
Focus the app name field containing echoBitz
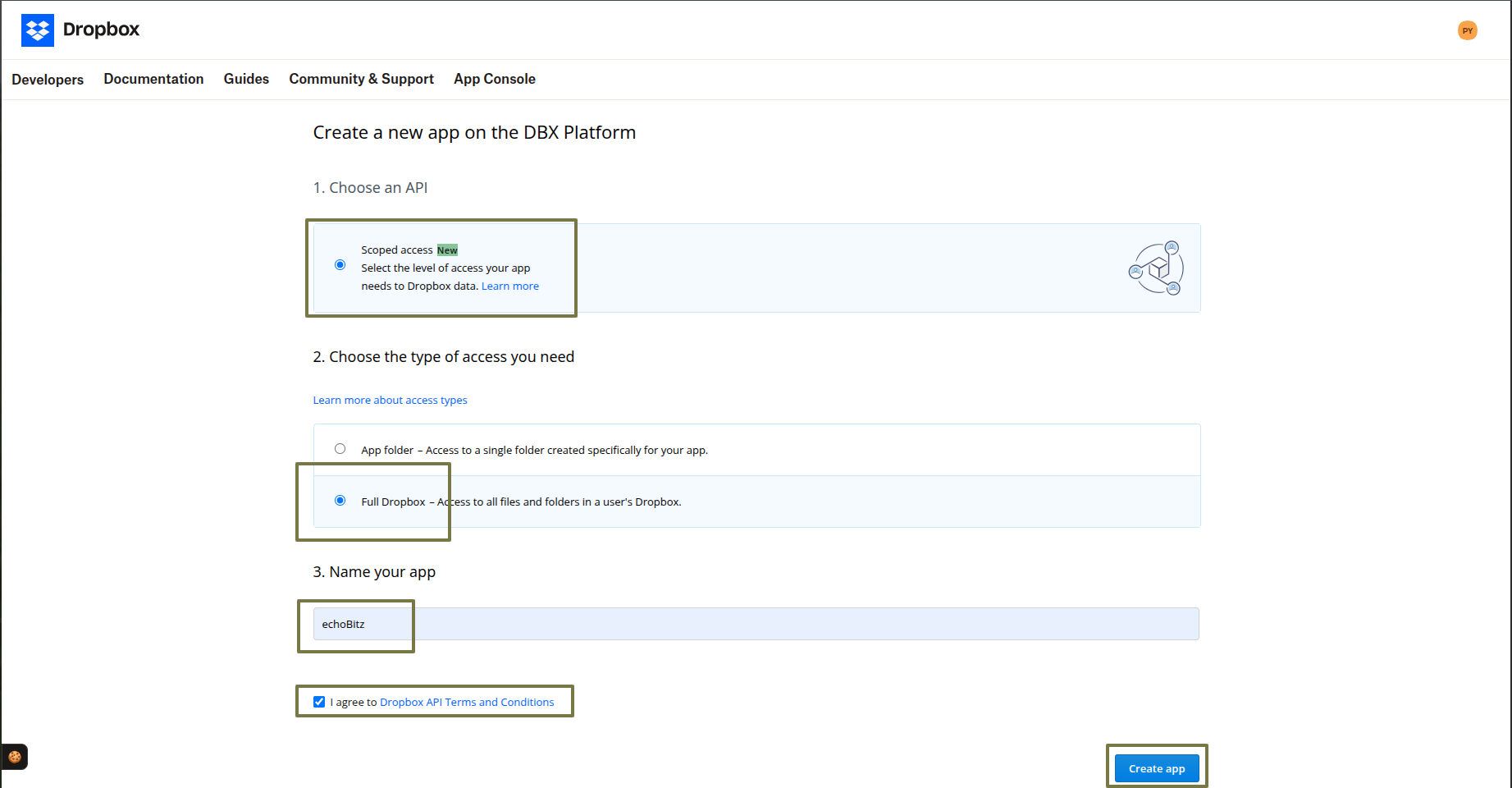click(756, 624)
